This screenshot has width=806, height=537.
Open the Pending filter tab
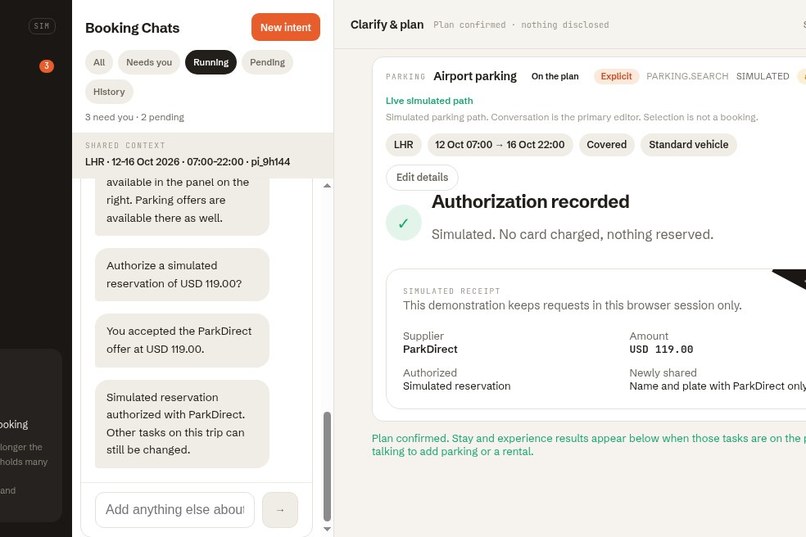267,62
